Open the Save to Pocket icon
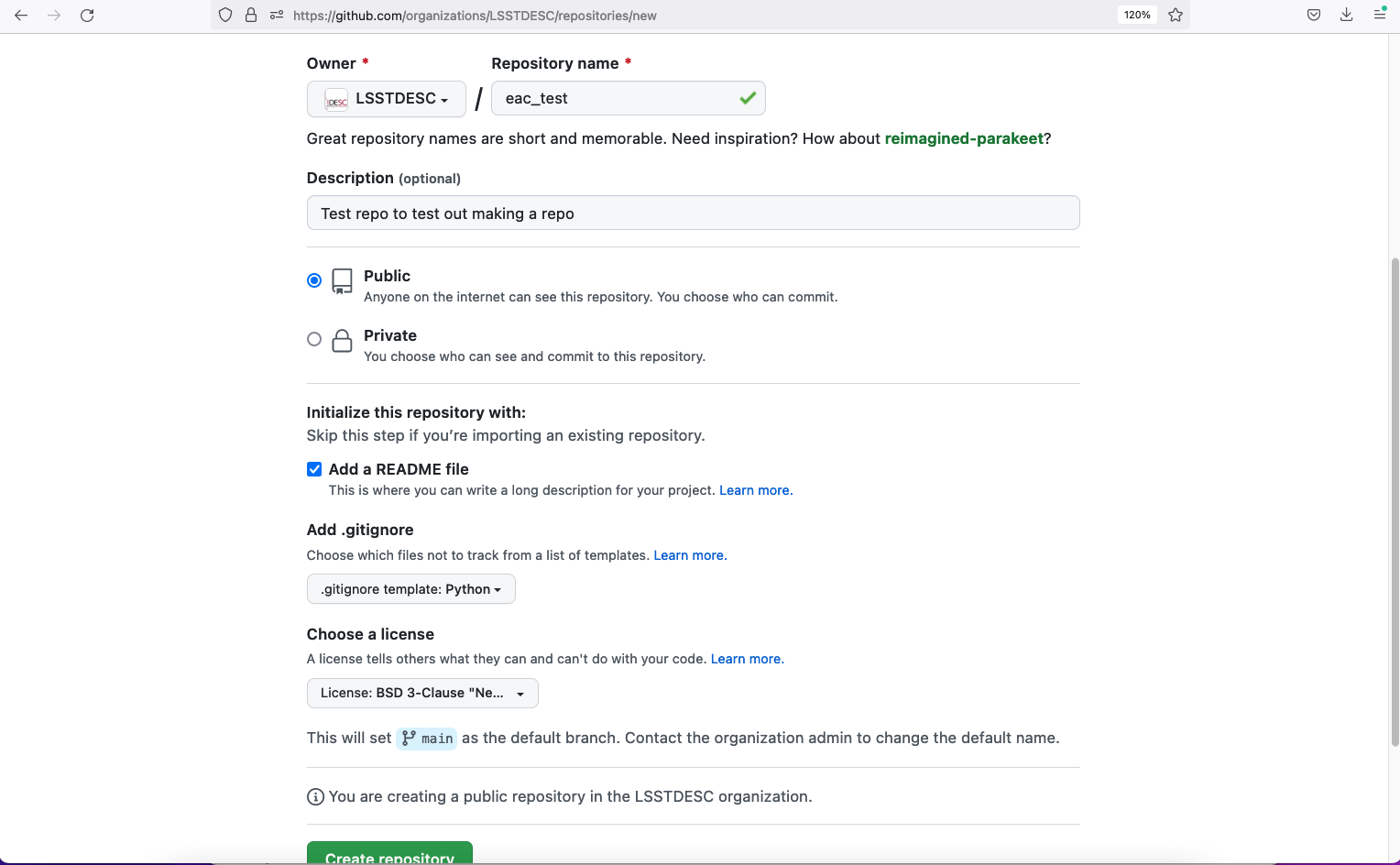1400x865 pixels. tap(1314, 16)
